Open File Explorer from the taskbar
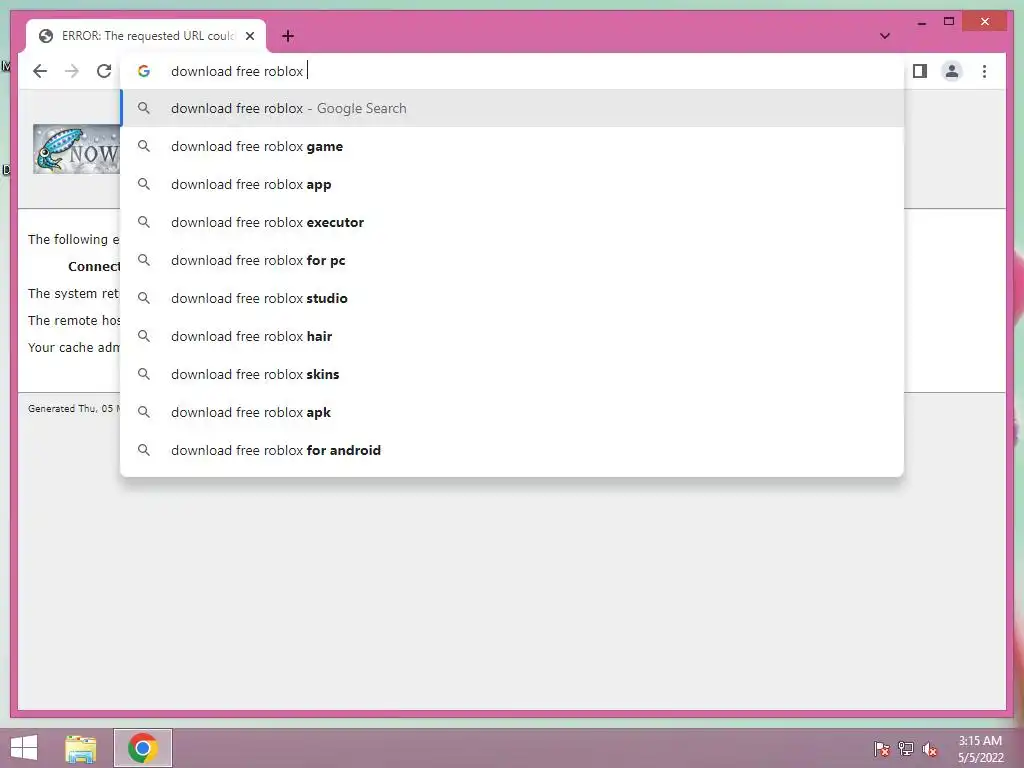 pyautogui.click(x=81, y=748)
